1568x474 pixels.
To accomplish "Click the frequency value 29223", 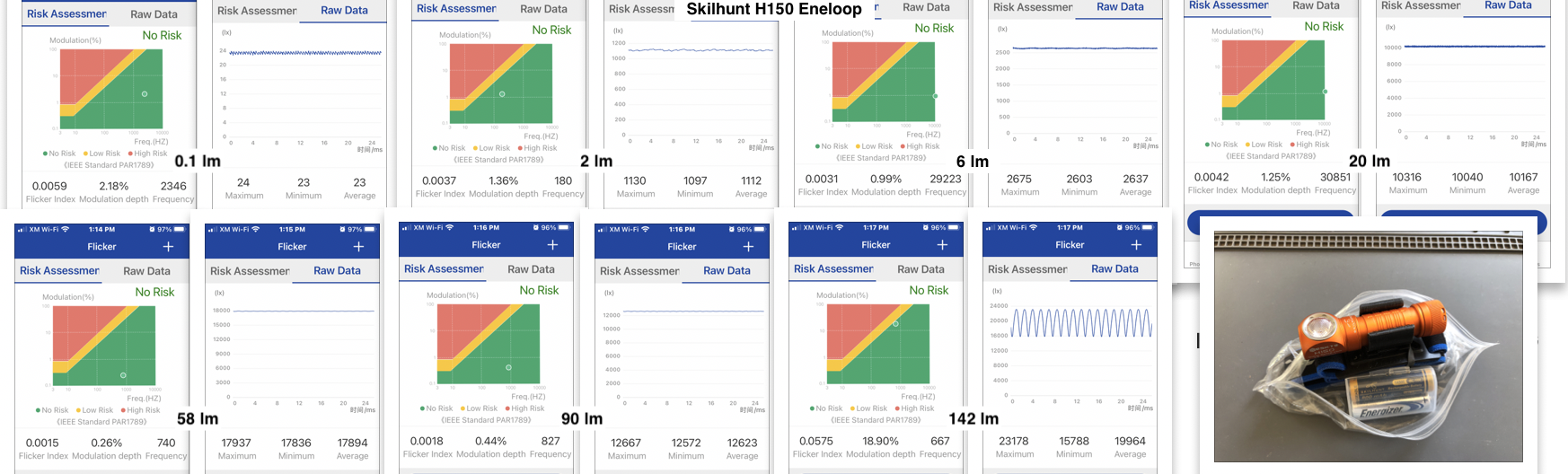I will pos(946,179).
